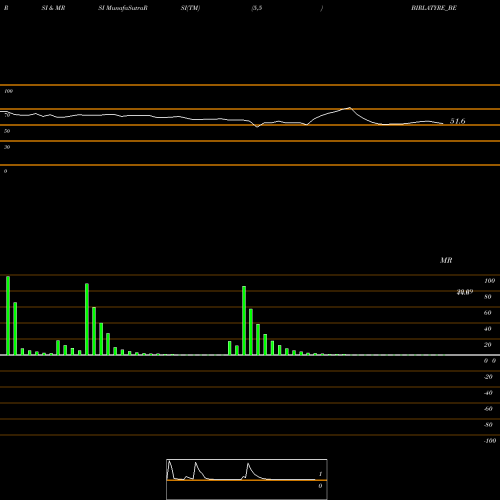The height and width of the screenshot is (500, 500).
Task: Select the -60 label on the MR axis
Action: click(488, 409)
